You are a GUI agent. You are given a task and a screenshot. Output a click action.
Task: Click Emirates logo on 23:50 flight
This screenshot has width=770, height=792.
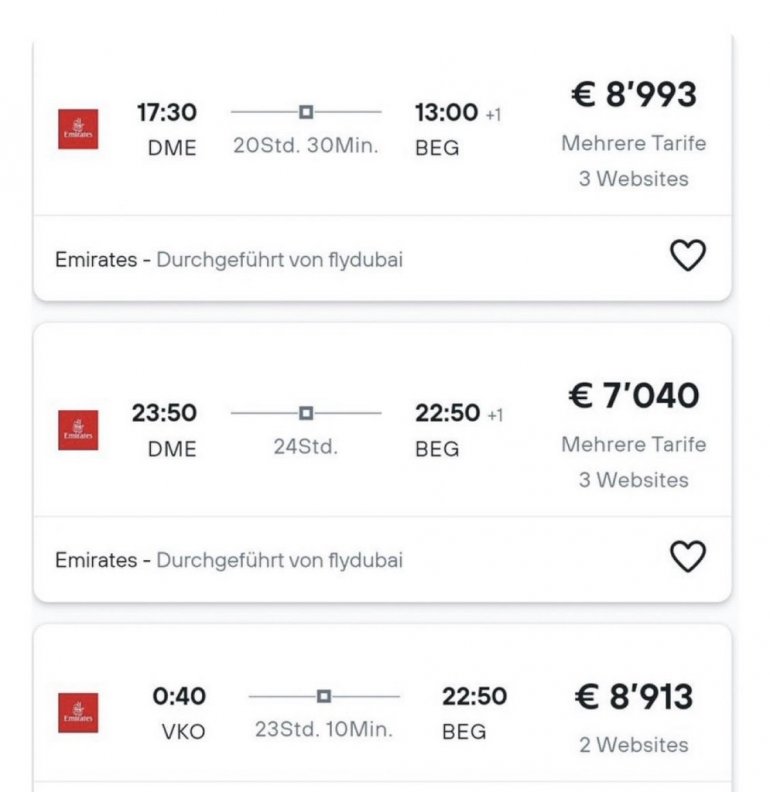(x=78, y=430)
